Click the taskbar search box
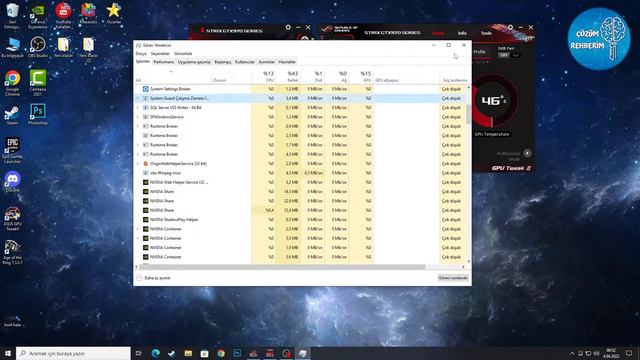The height and width of the screenshot is (360, 640). tap(73, 353)
